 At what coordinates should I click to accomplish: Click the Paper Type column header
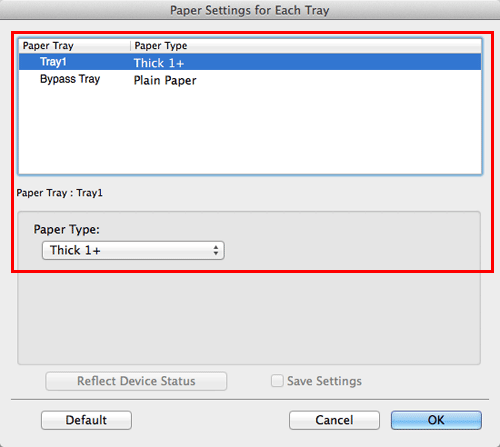tap(306, 46)
